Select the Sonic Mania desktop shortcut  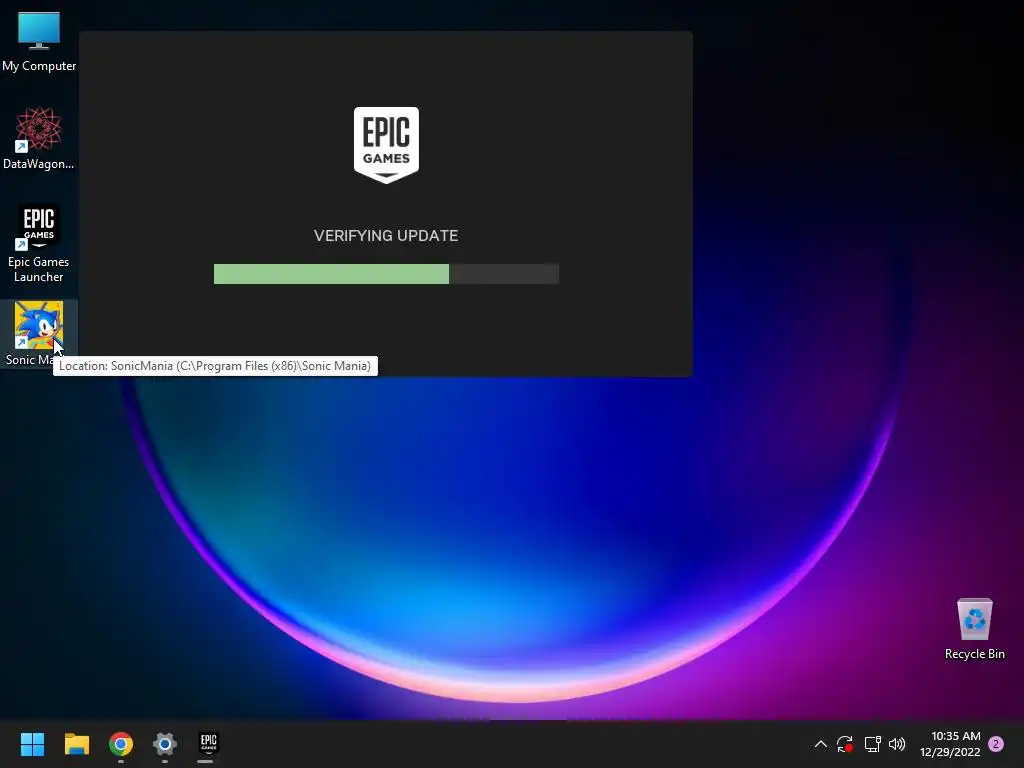[39, 334]
